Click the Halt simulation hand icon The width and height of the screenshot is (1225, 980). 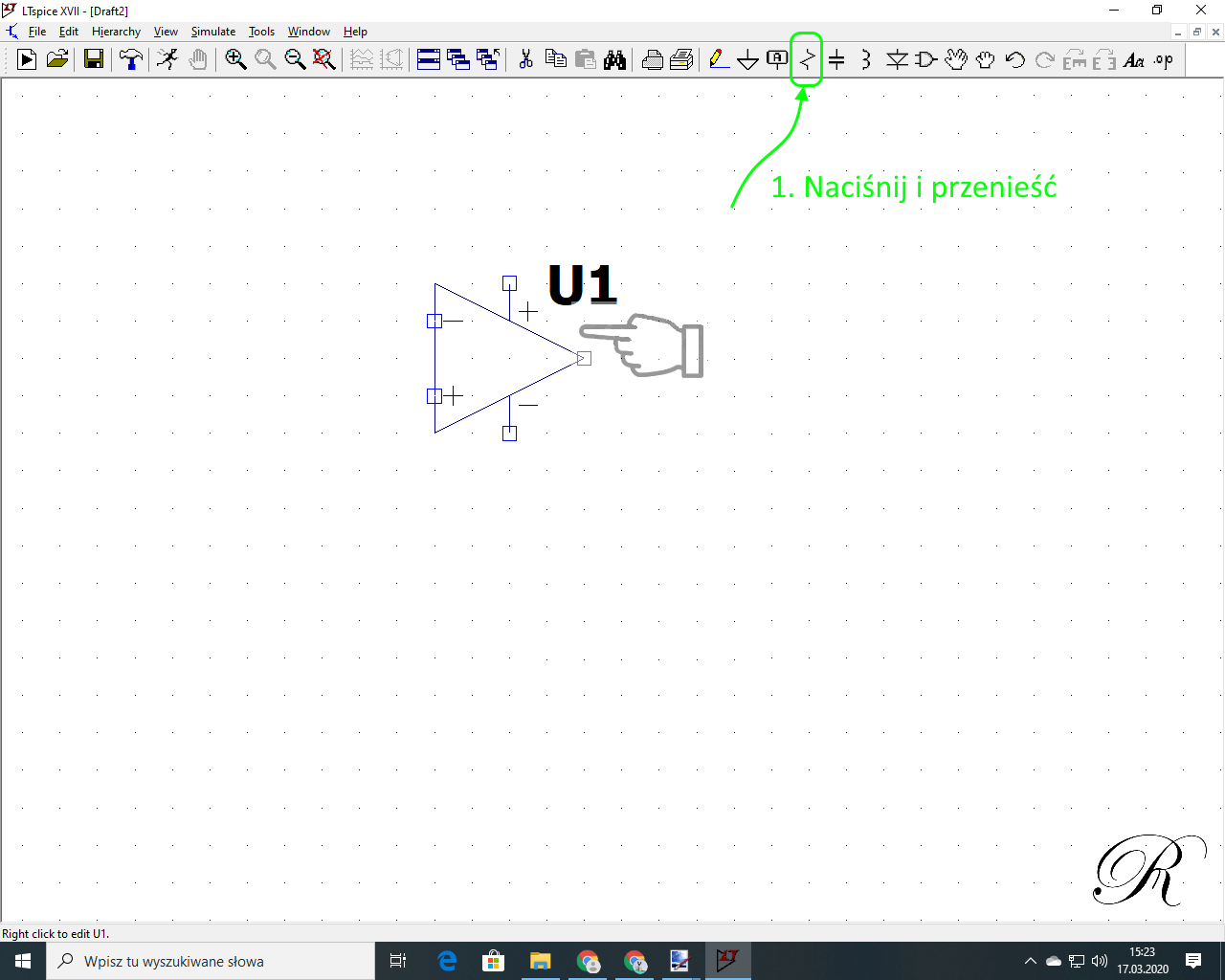(198, 60)
